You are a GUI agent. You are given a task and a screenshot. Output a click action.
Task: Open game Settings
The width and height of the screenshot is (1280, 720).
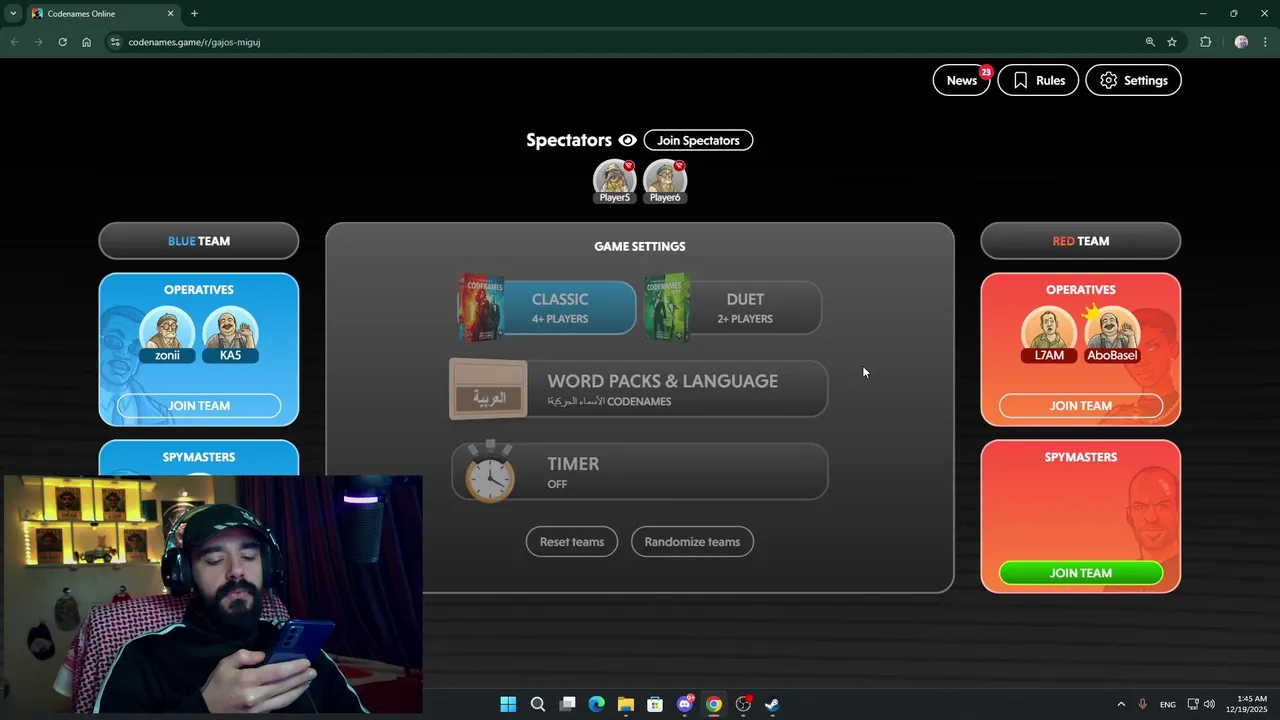pos(1133,80)
